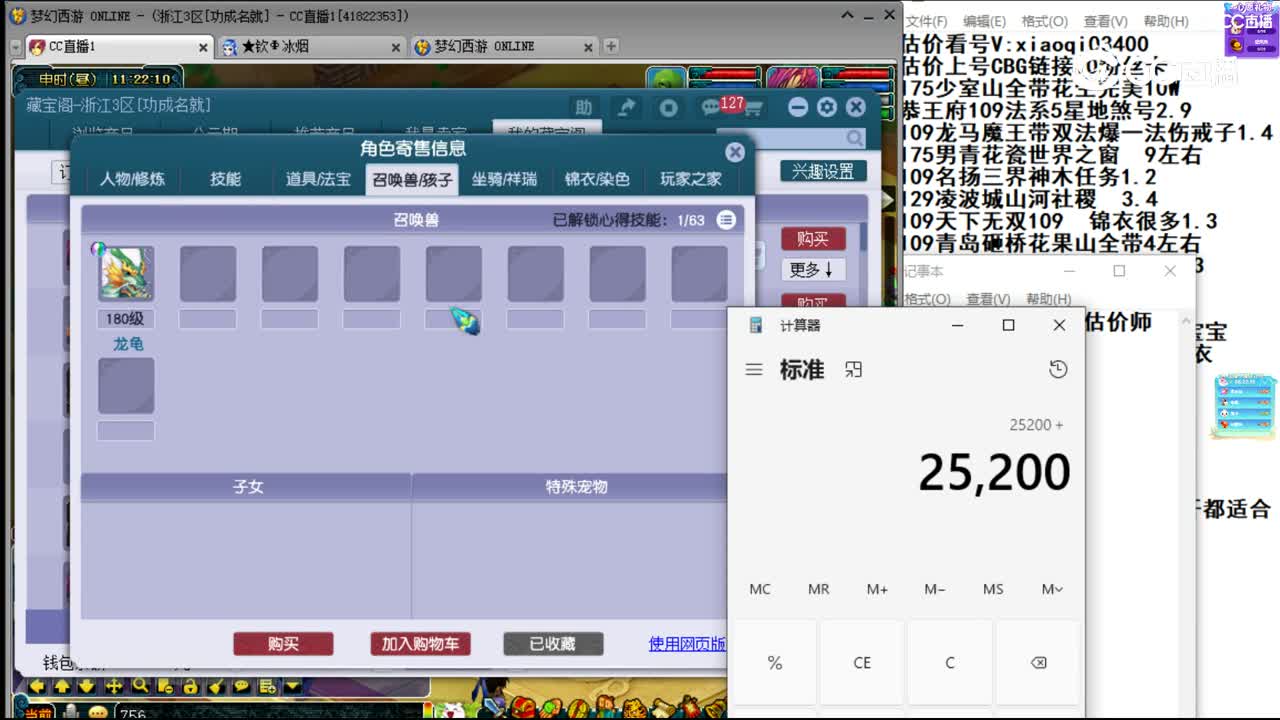Click the Calculator C clear key
The image size is (1280, 720).
950,663
